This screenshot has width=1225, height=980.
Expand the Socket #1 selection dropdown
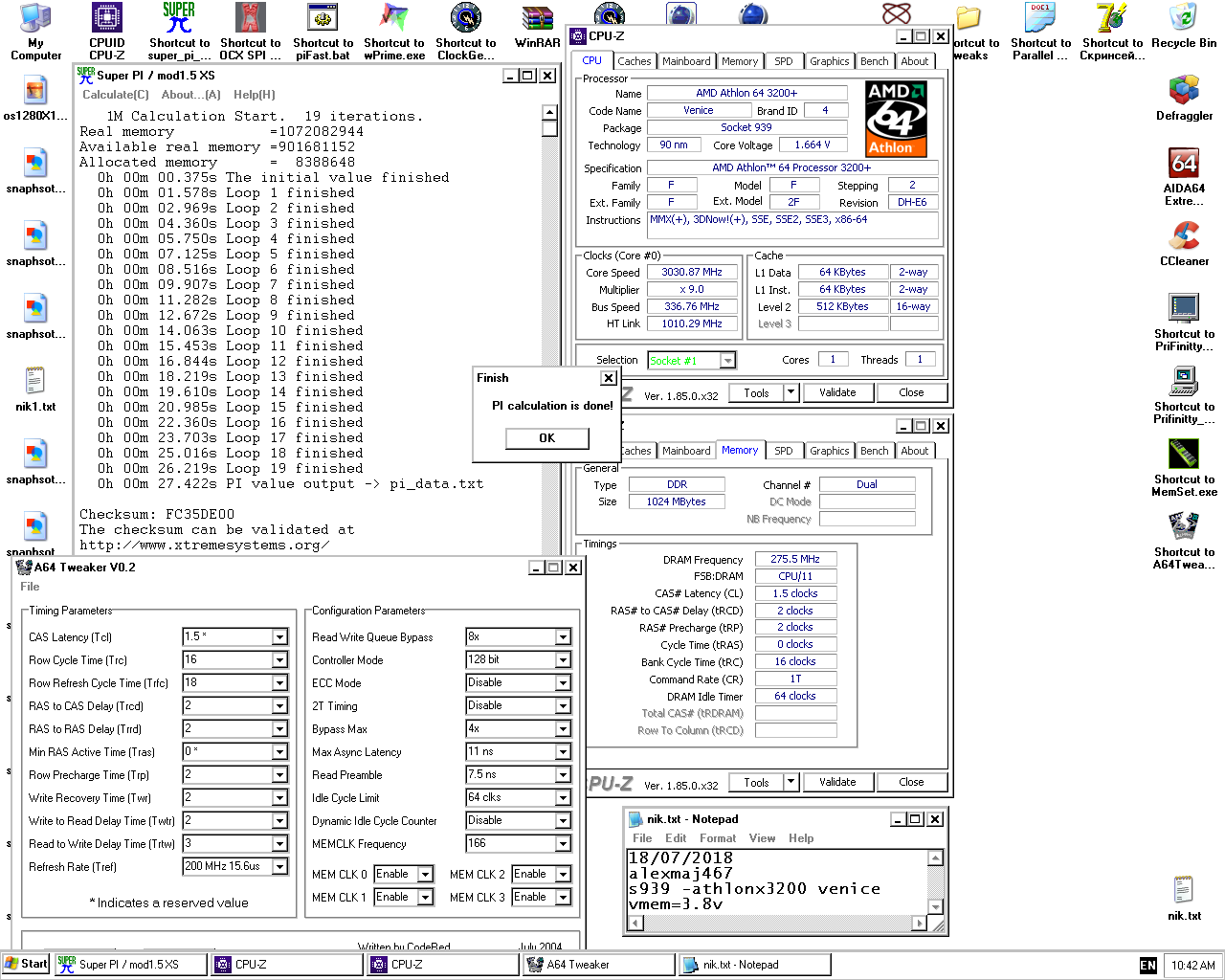pos(728,361)
